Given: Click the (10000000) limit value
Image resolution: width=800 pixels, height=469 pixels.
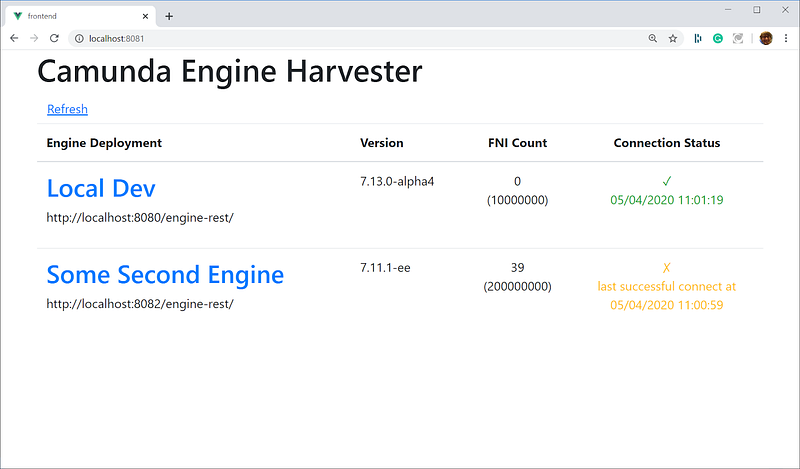Looking at the screenshot, I should tap(517, 200).
